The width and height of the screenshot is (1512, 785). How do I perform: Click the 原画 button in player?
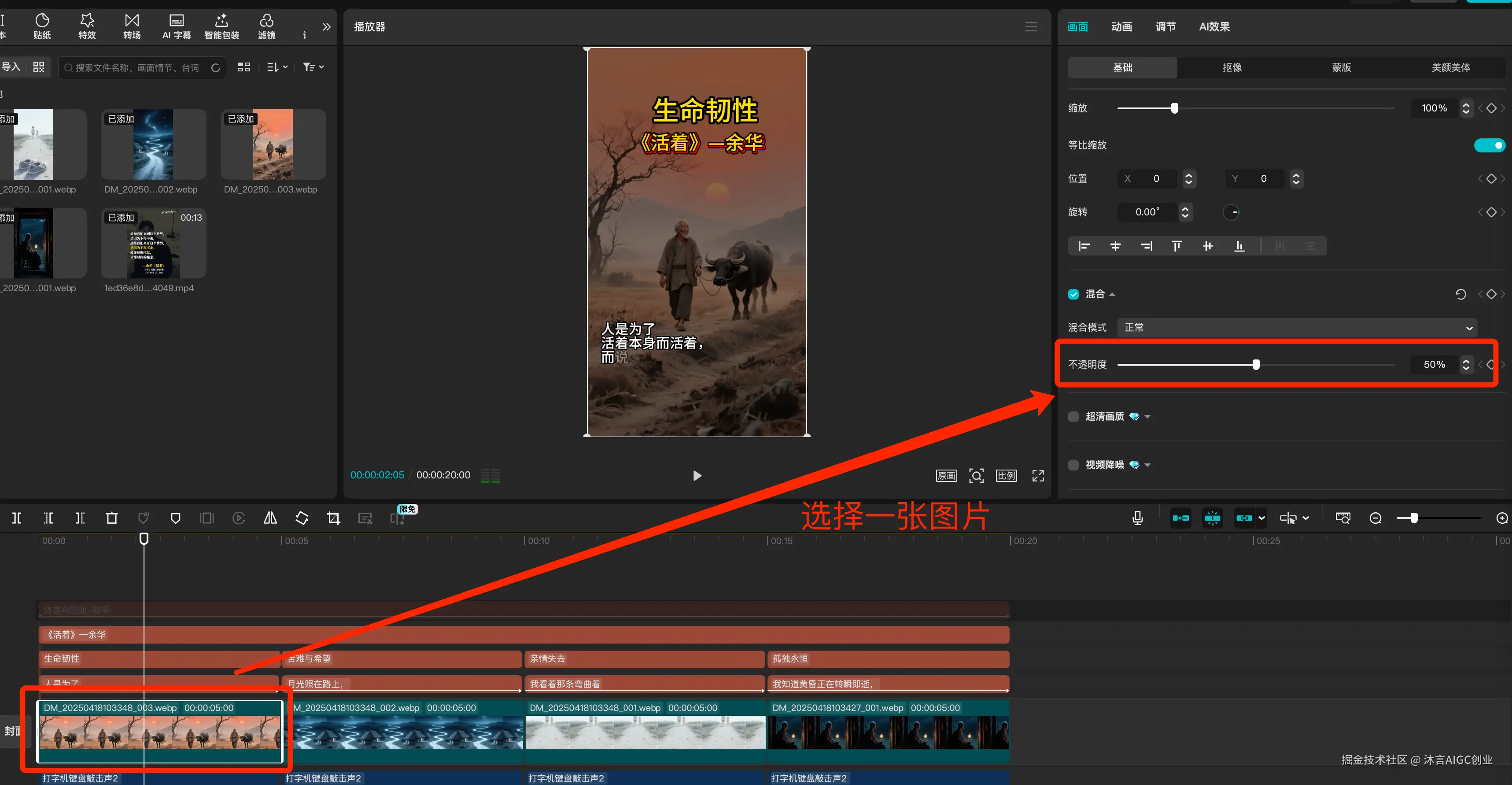point(946,476)
